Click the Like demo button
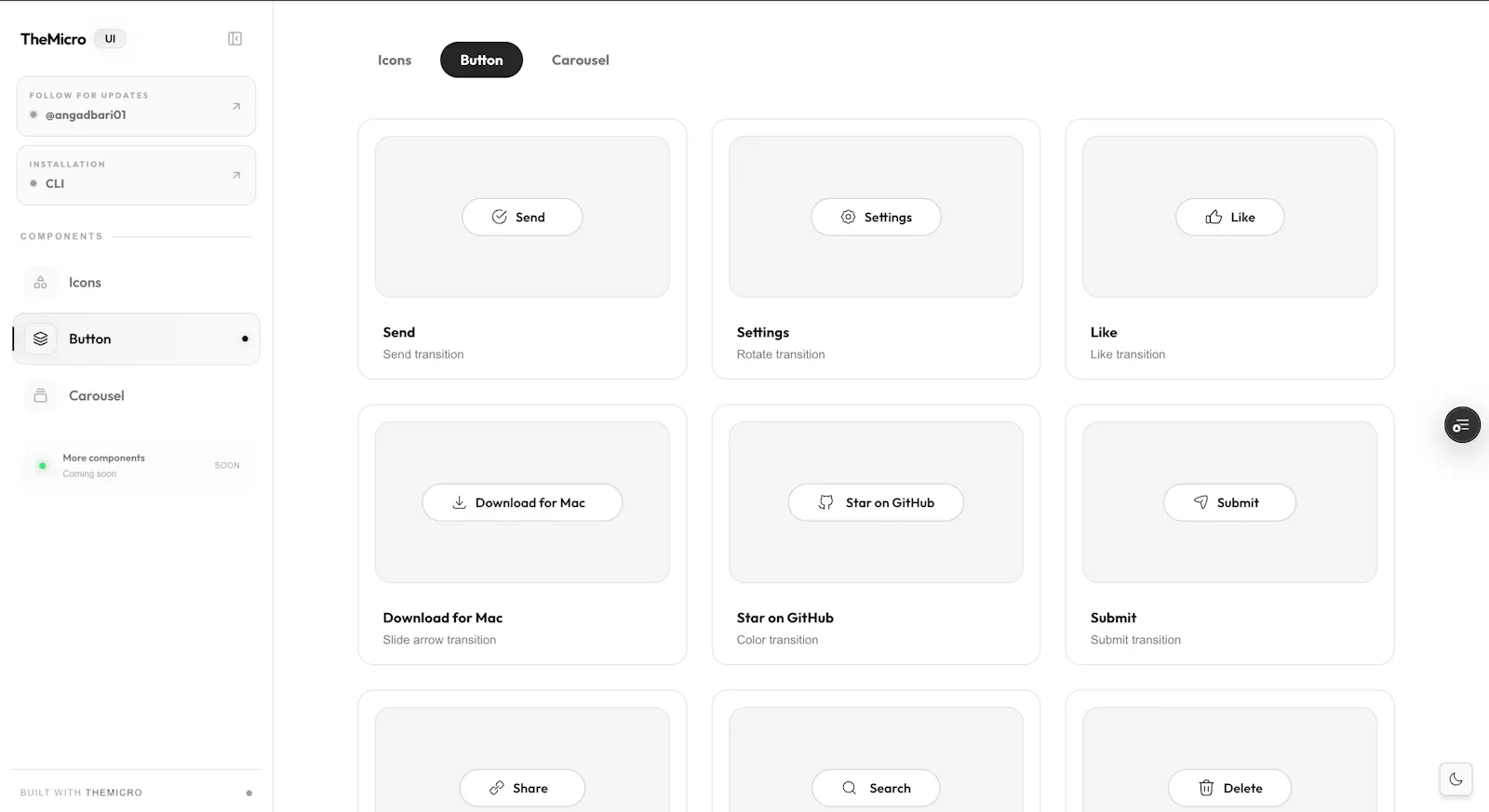This screenshot has width=1489, height=812. click(1229, 217)
